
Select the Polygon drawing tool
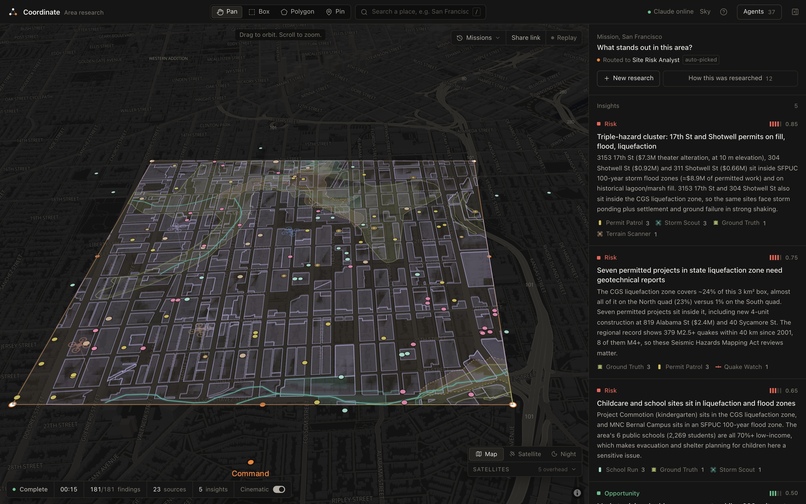point(298,11)
